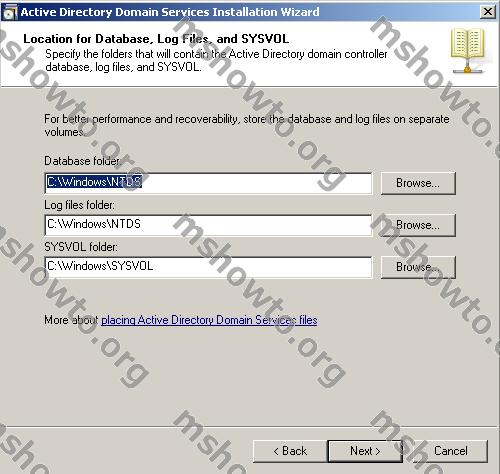Screen dimensions: 500x474
Task: Click the open book directory icon
Action: pos(467,51)
